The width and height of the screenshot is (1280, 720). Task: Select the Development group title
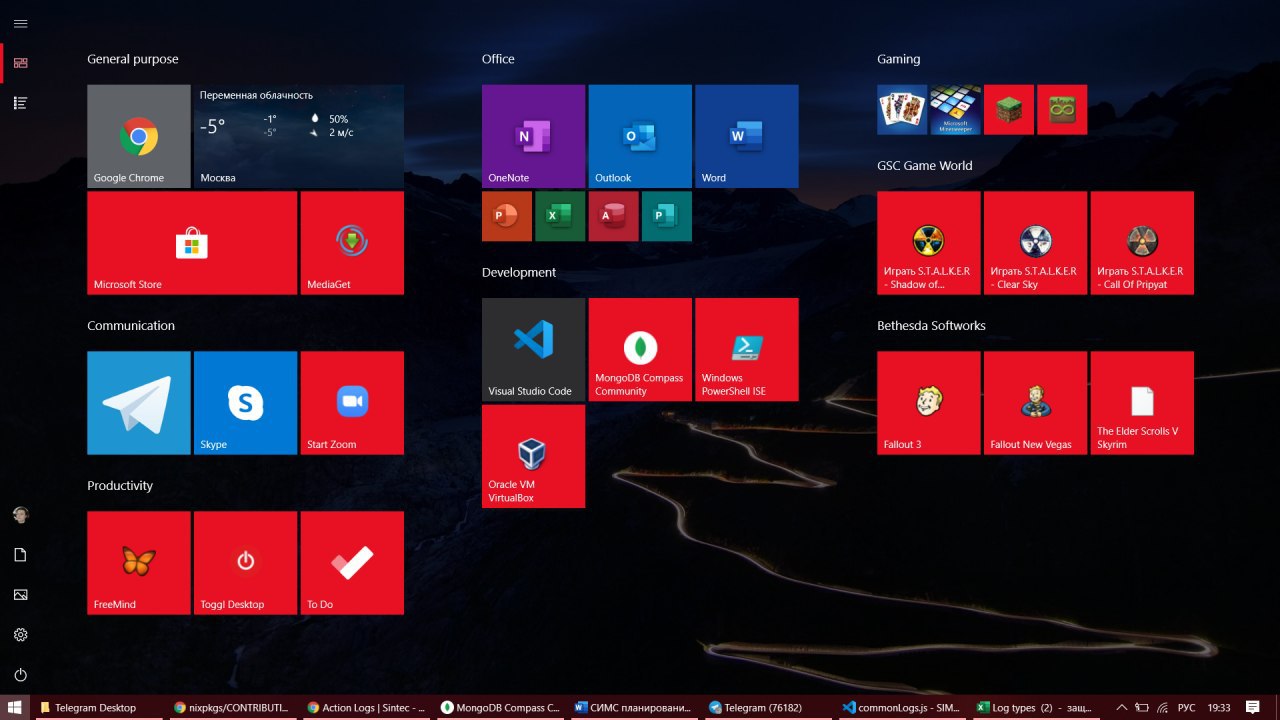click(519, 272)
